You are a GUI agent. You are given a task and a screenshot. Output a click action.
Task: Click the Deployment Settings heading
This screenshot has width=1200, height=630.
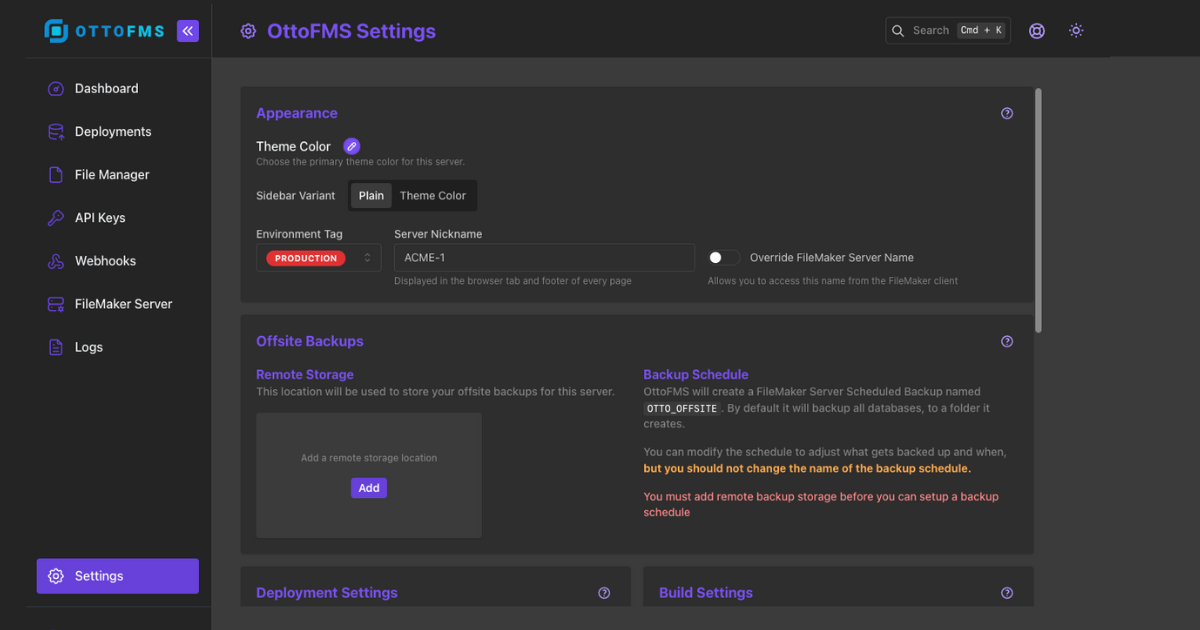click(x=327, y=593)
